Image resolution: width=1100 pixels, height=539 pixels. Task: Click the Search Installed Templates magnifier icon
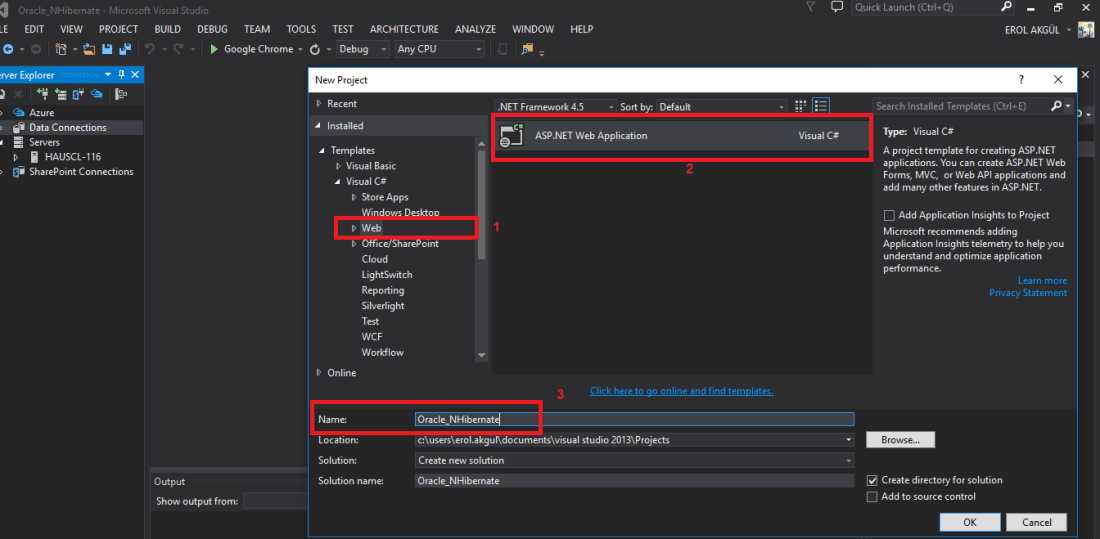click(x=1057, y=106)
